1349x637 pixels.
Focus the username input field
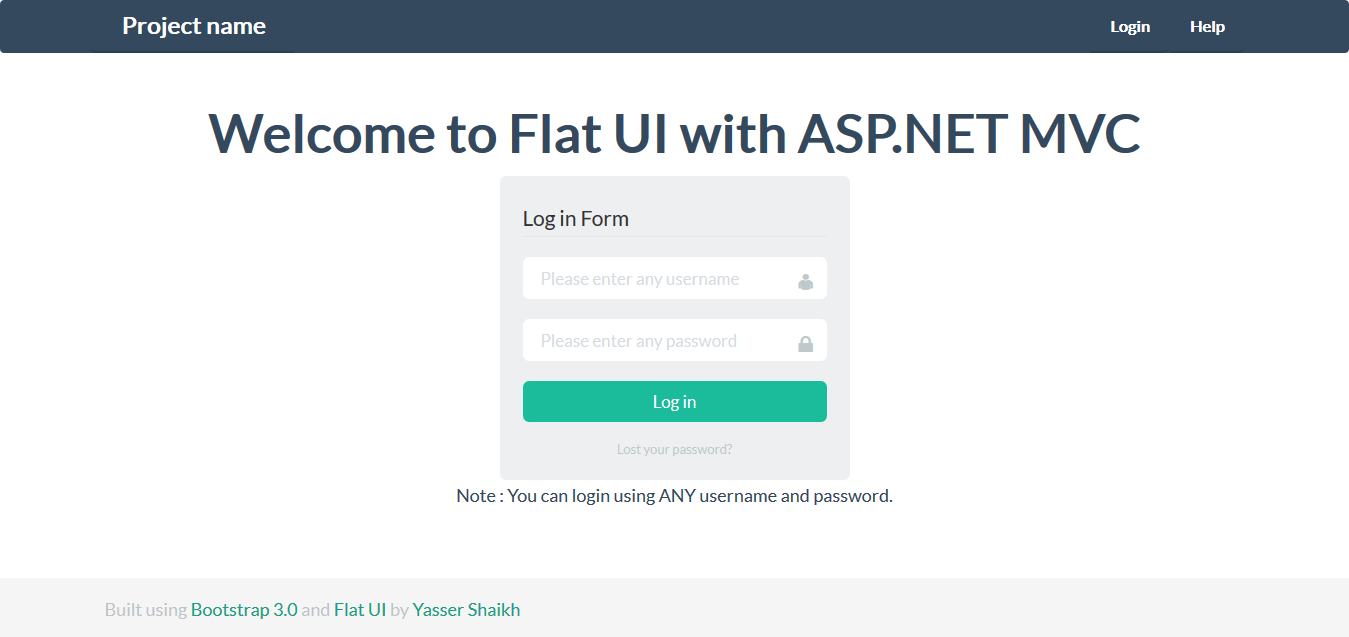[674, 278]
